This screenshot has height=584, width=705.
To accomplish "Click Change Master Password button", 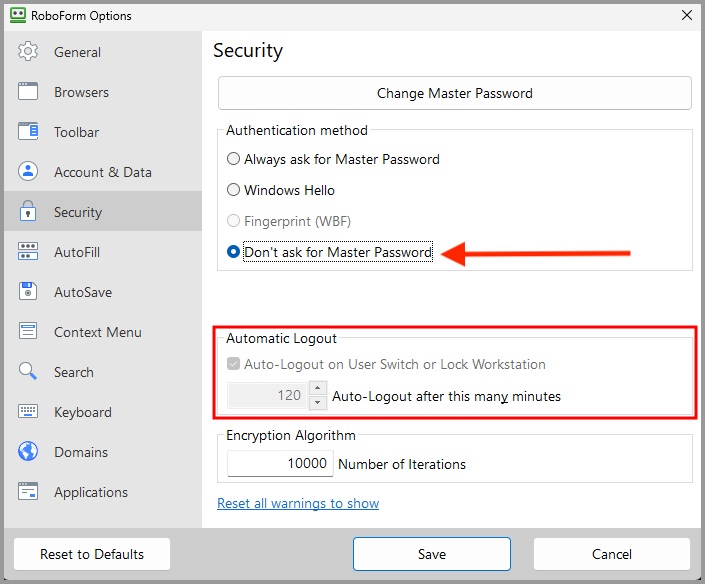I will click(x=455, y=93).
